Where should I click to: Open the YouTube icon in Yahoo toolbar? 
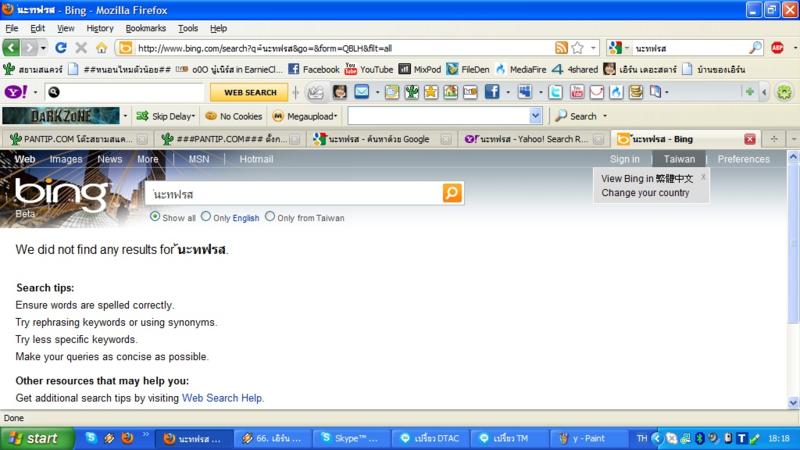coord(577,92)
